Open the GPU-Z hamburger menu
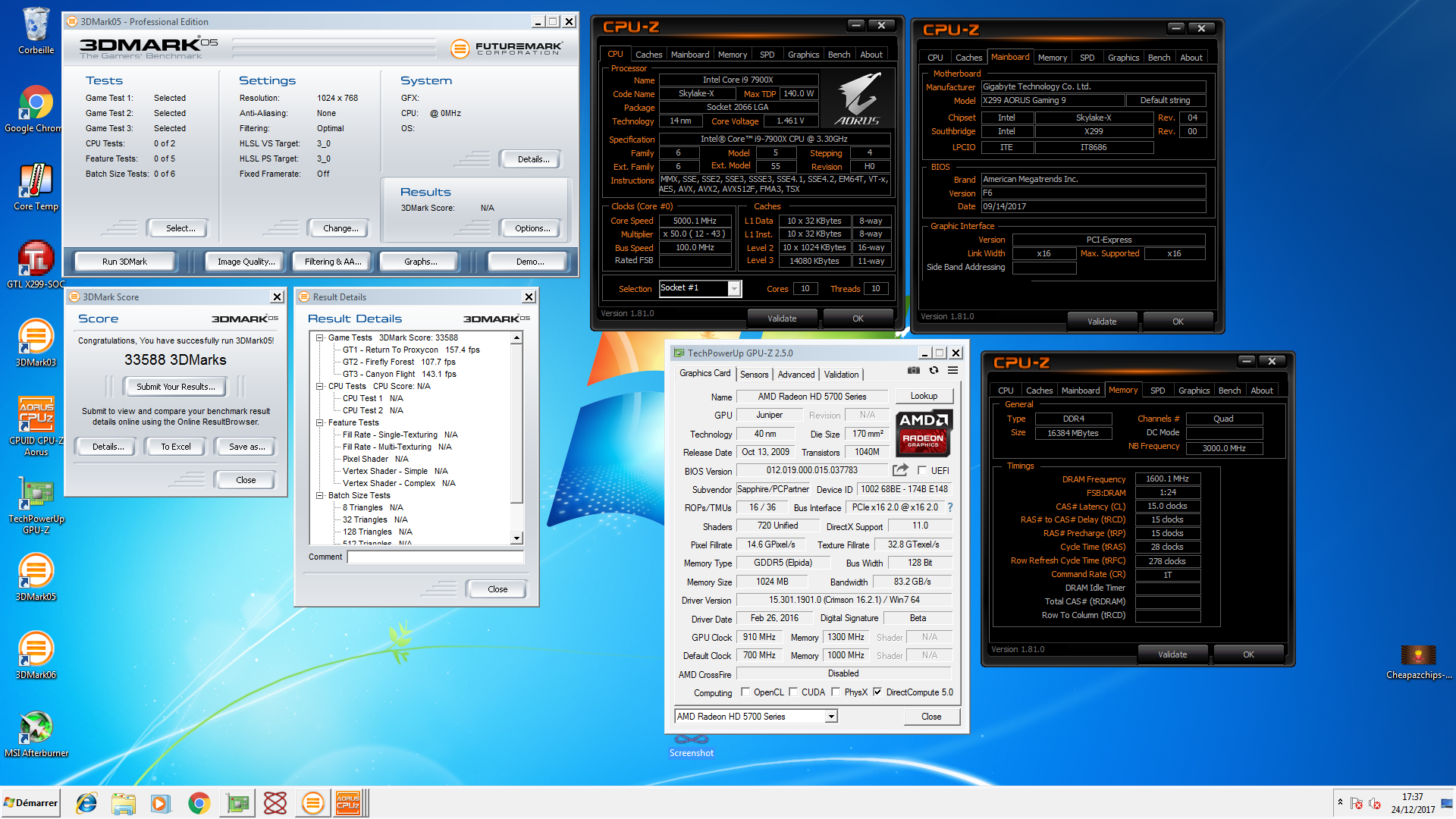Image resolution: width=1456 pixels, height=819 pixels. point(952,370)
